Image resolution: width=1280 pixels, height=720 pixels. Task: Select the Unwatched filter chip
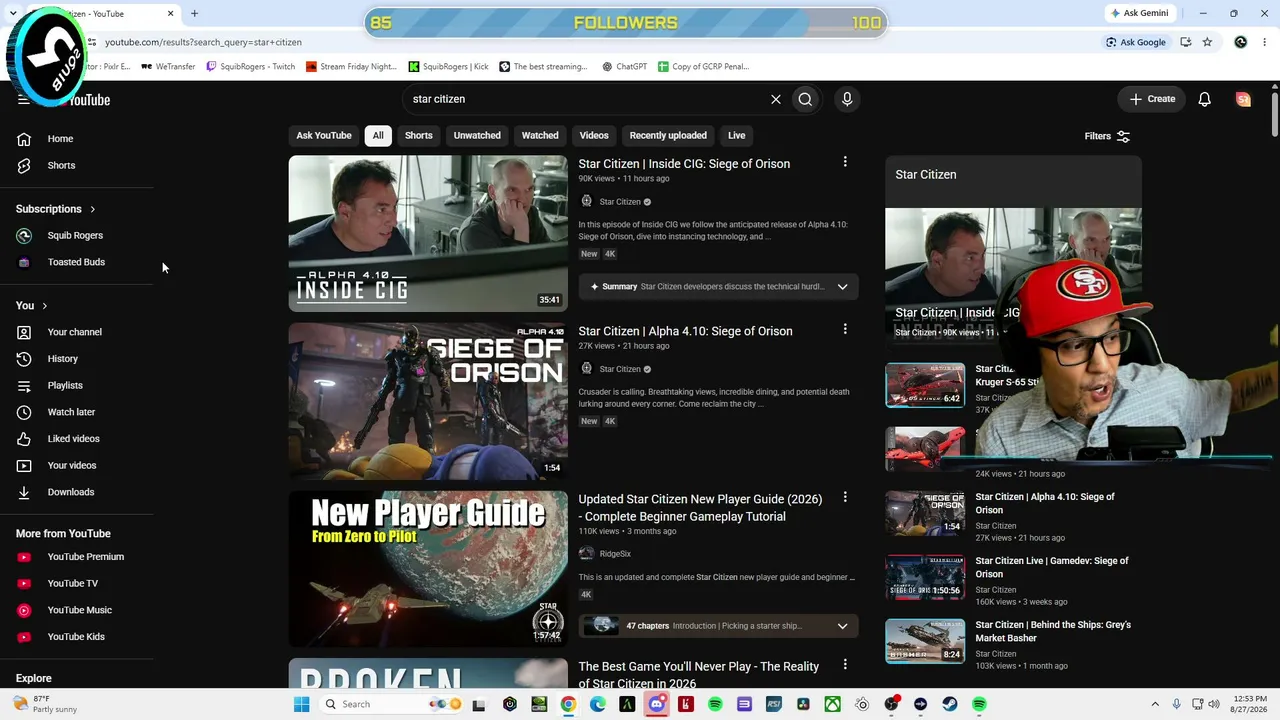pyautogui.click(x=477, y=136)
